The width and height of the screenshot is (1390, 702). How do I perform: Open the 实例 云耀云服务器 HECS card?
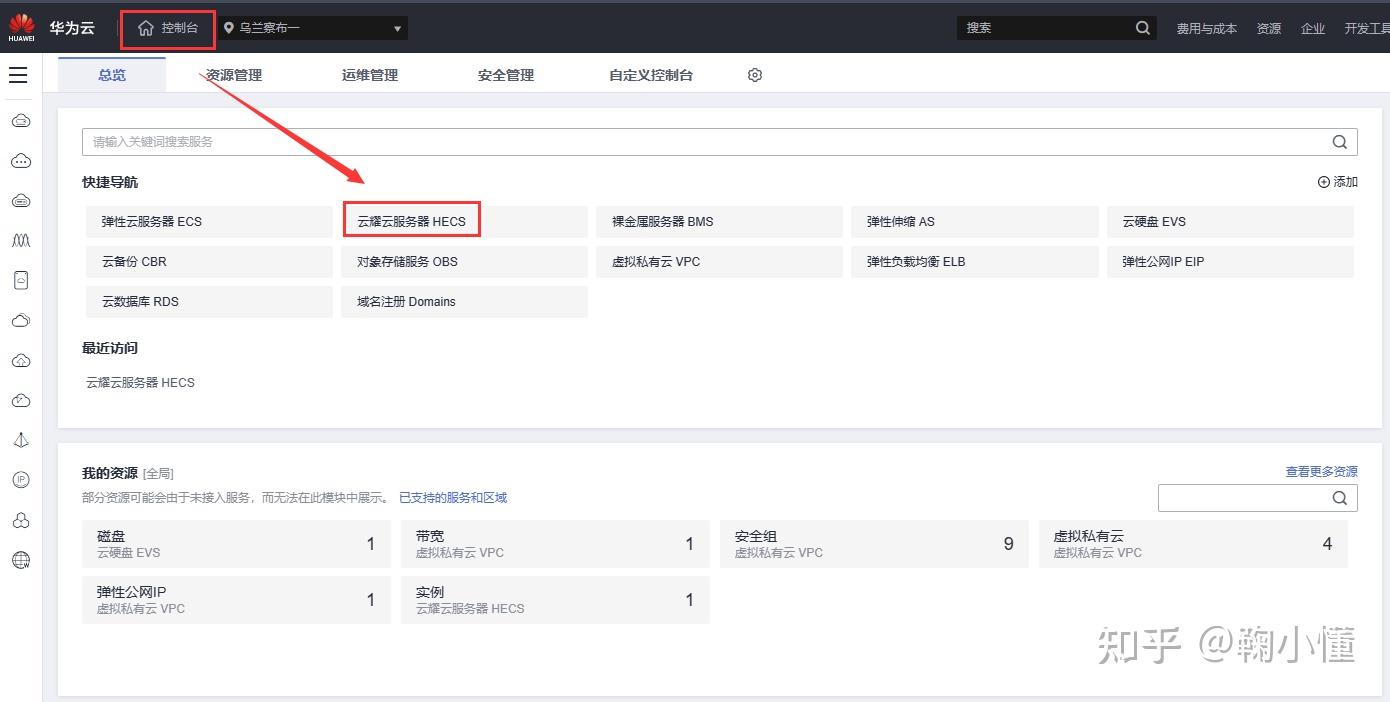pyautogui.click(x=555, y=600)
